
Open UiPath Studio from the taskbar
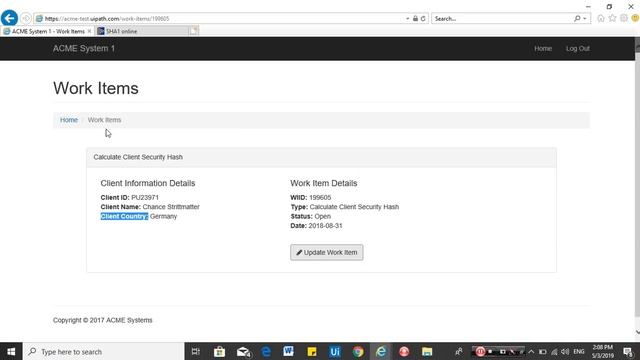pyautogui.click(x=335, y=351)
